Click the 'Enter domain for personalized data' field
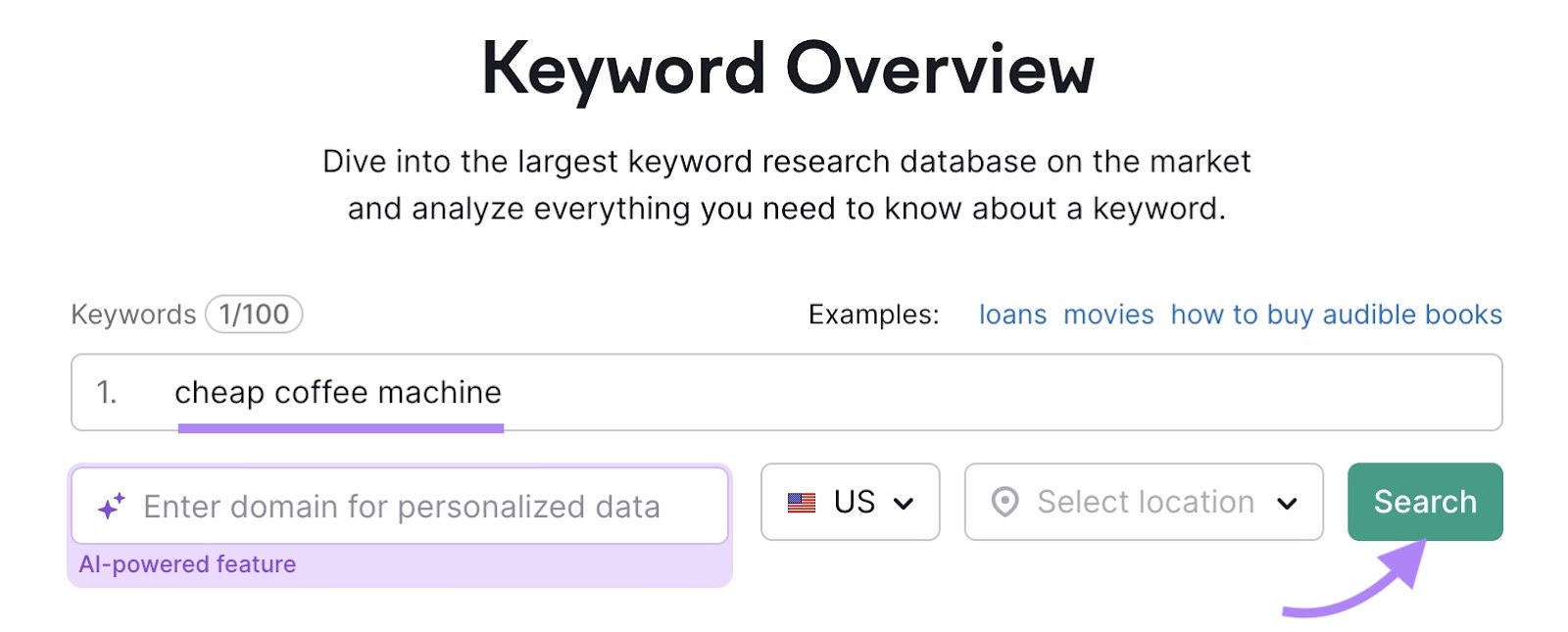This screenshot has height=632, width=1568. click(x=402, y=506)
